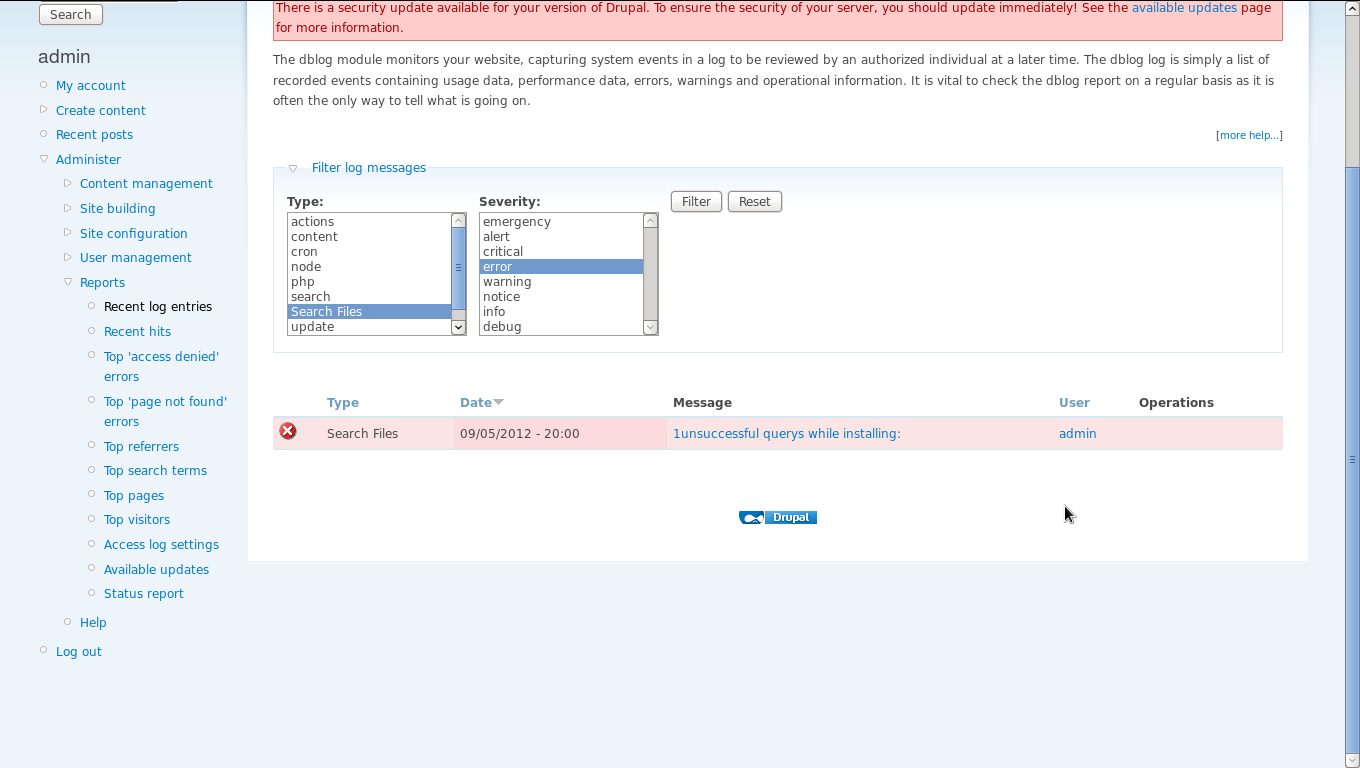Click the Date column sort arrow
The width and height of the screenshot is (1360, 768).
tap(498, 402)
